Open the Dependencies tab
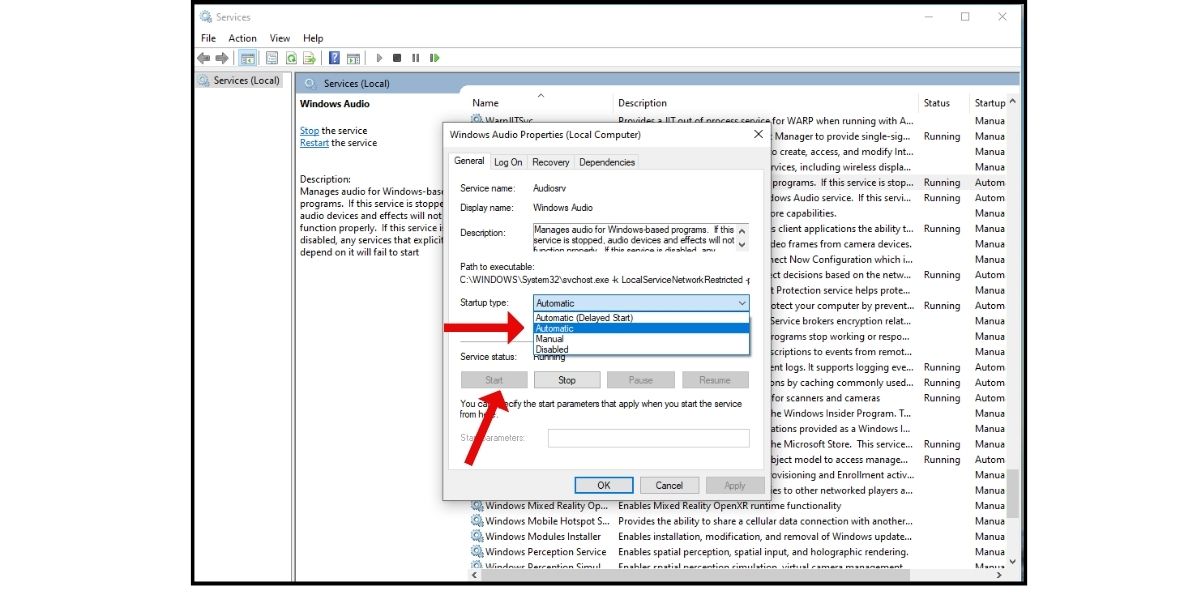 tap(606, 162)
